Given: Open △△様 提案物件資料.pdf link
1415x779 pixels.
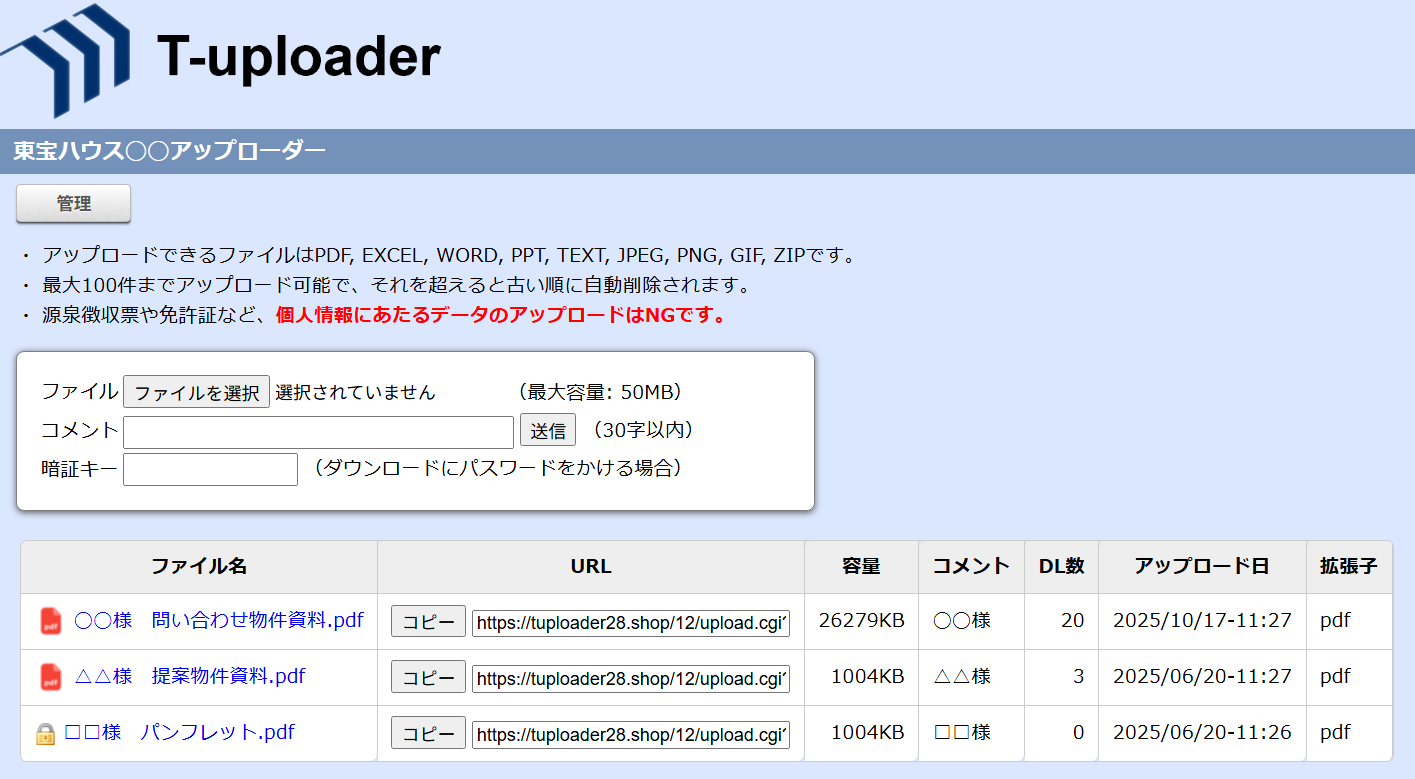Looking at the screenshot, I should coord(190,676).
